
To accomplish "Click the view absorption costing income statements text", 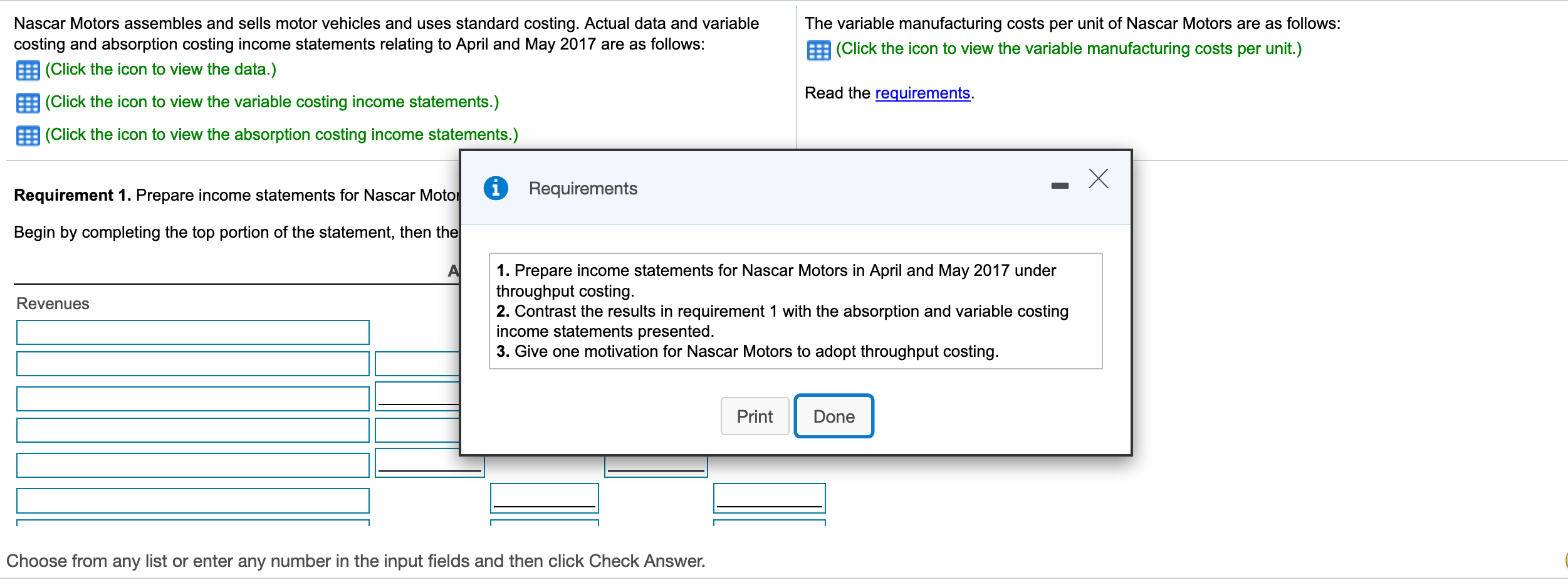I will [x=281, y=135].
